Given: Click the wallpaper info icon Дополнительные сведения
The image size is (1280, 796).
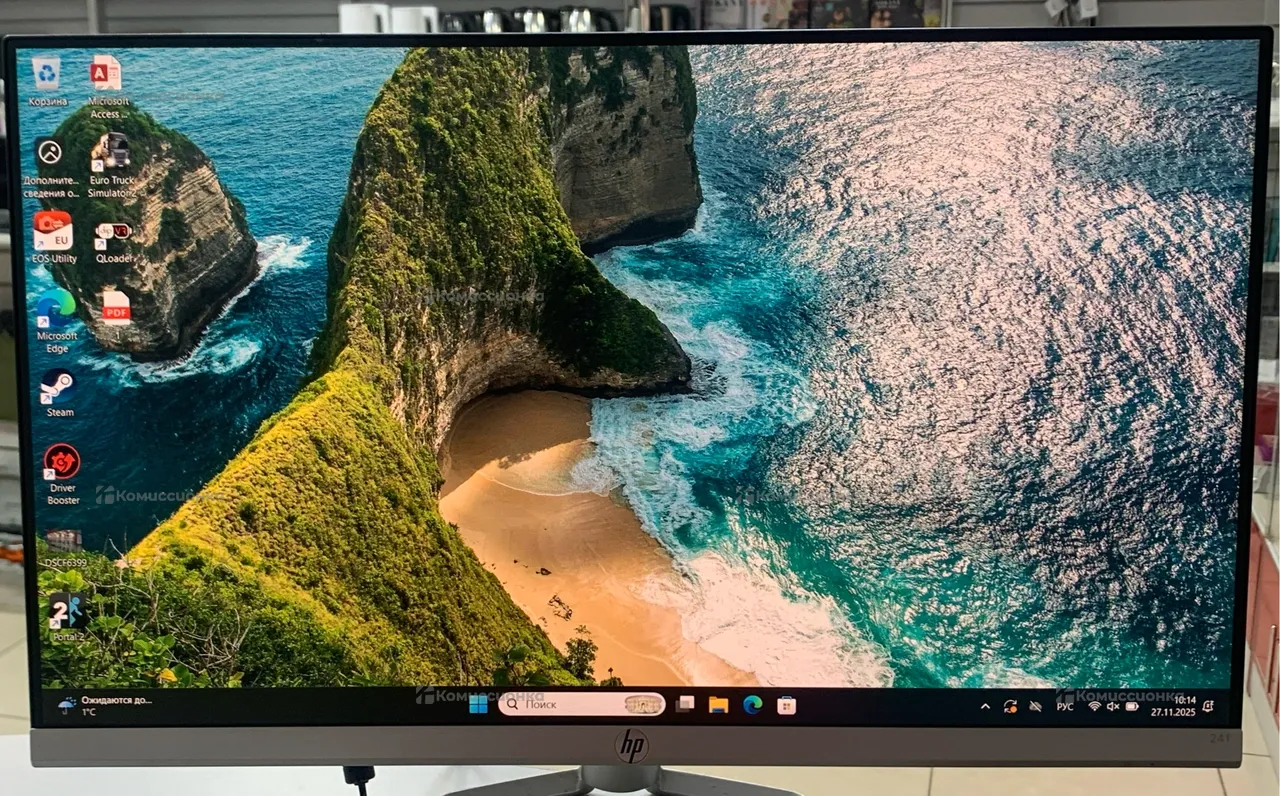Looking at the screenshot, I should coord(49,153).
